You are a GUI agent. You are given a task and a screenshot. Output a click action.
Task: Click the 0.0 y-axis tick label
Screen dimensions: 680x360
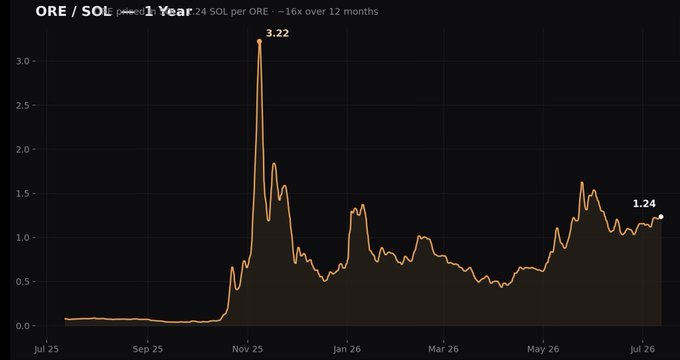[23, 326]
